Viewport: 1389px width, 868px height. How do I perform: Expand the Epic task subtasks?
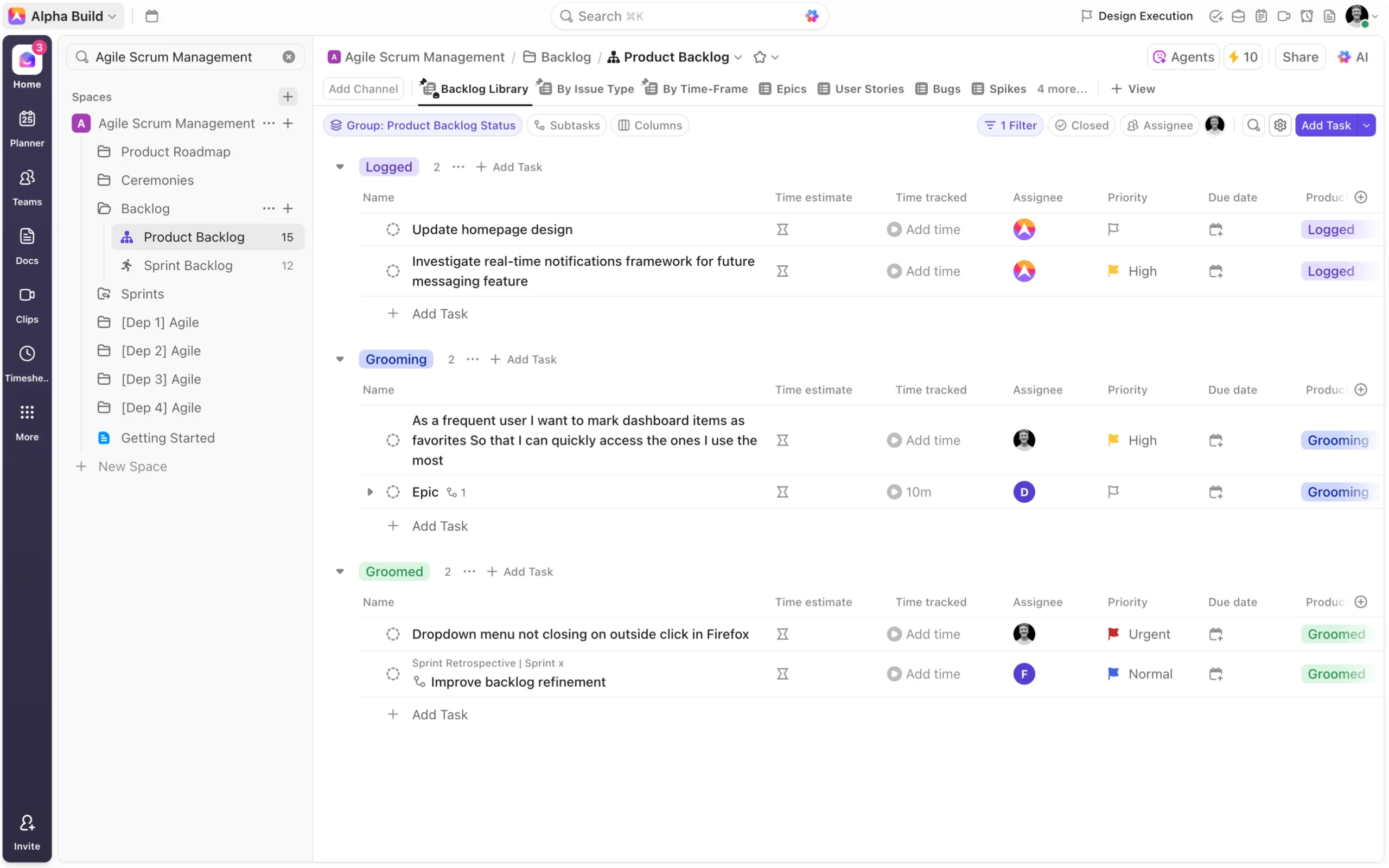[x=369, y=492]
